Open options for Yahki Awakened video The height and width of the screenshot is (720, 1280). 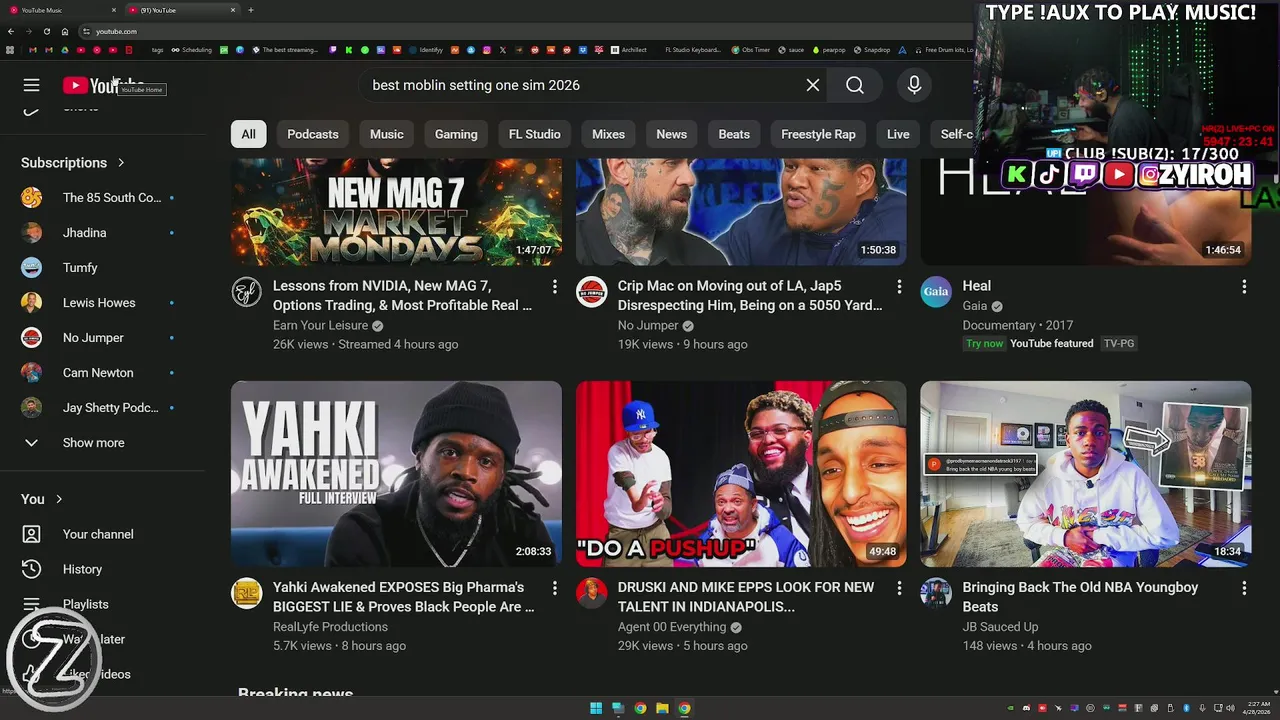[x=554, y=588]
